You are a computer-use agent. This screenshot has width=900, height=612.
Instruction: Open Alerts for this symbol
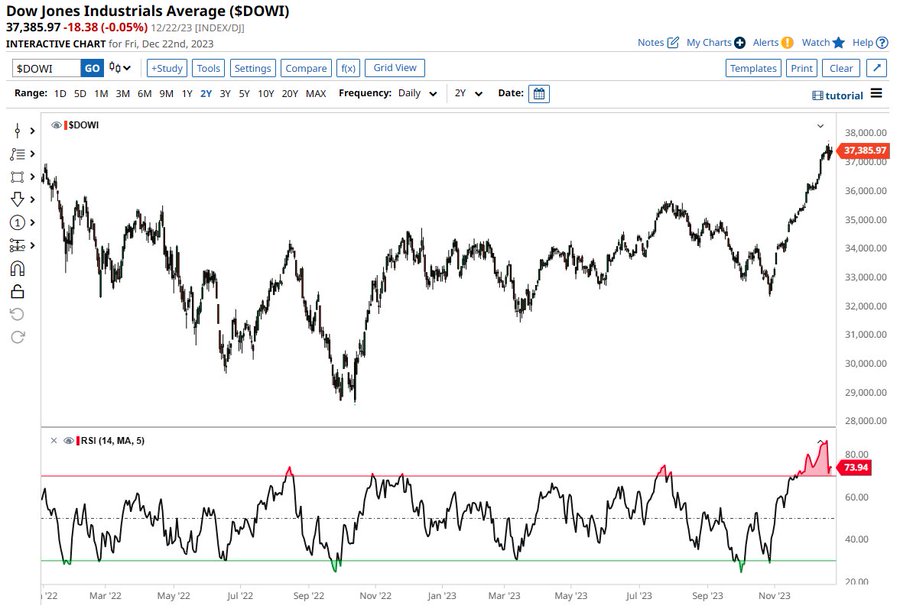[773, 42]
